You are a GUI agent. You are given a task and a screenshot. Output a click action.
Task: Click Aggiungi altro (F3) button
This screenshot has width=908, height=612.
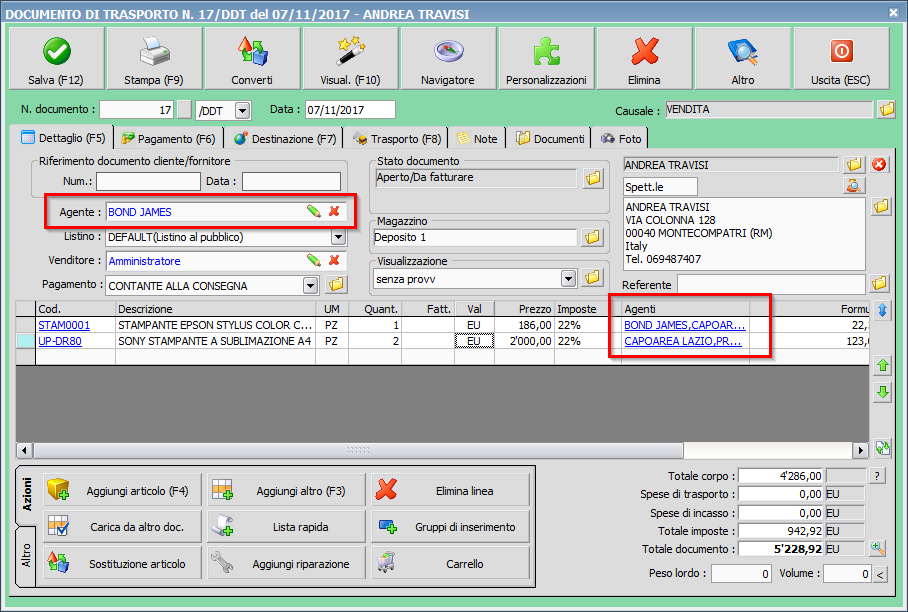click(x=286, y=490)
